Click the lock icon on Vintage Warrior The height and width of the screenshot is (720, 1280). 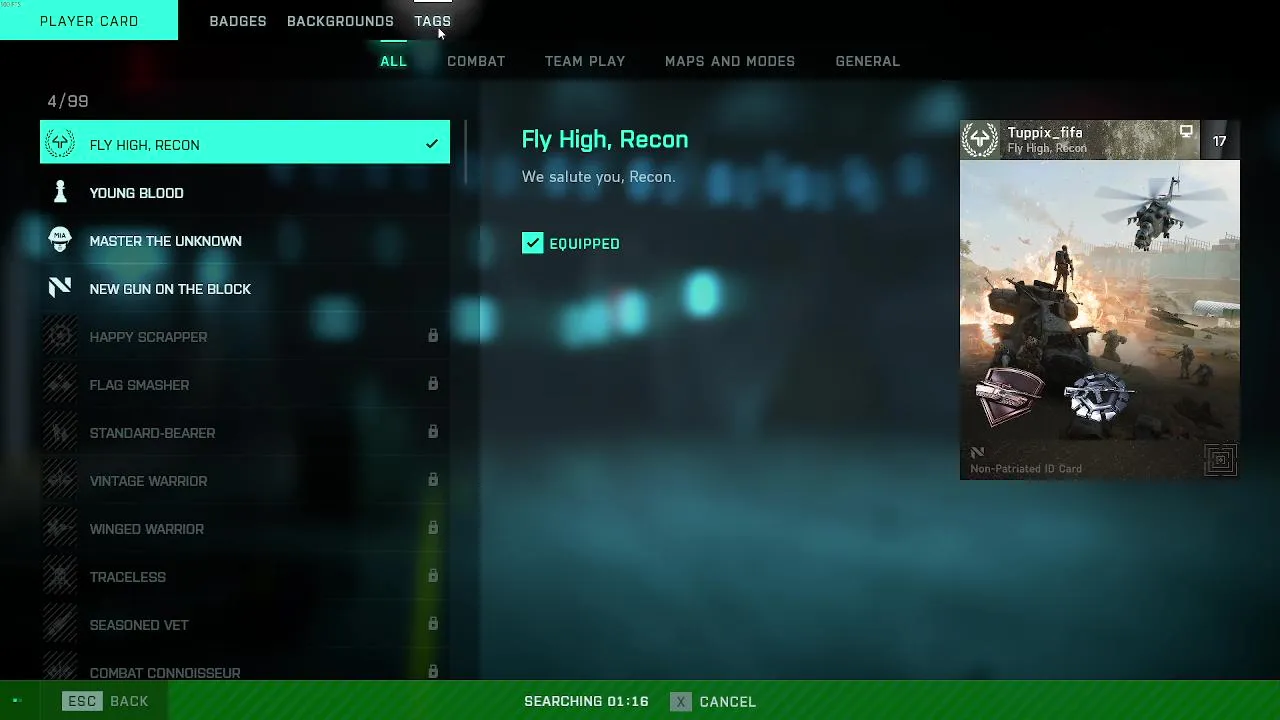[x=433, y=480]
